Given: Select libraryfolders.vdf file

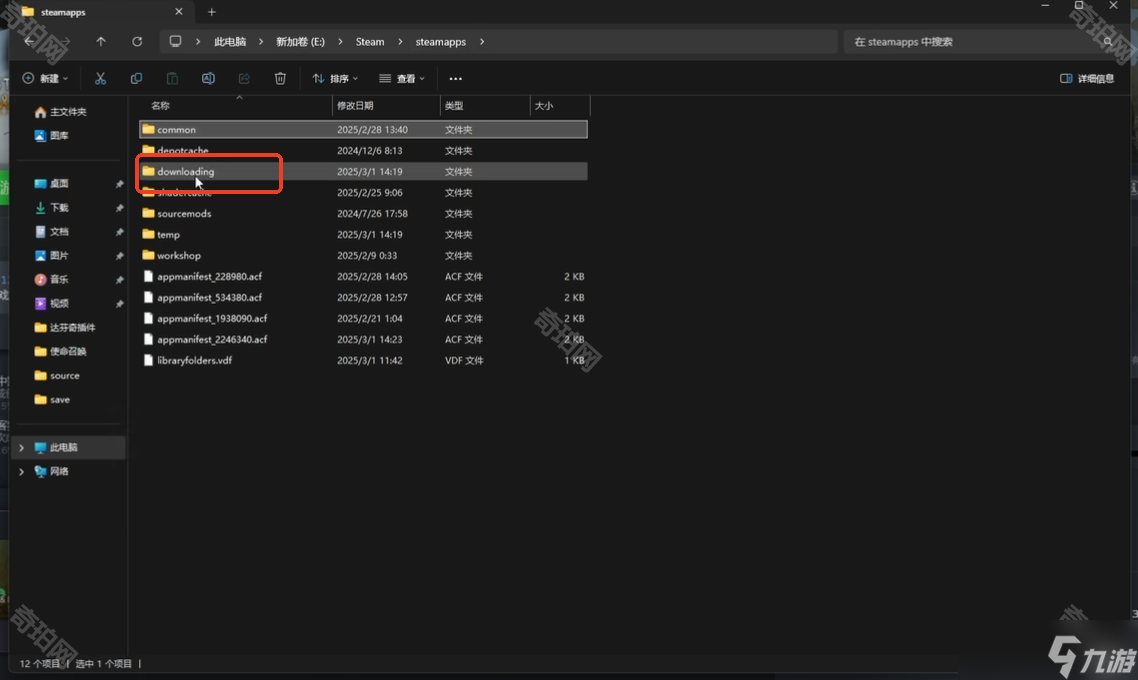Looking at the screenshot, I should 363,361.
